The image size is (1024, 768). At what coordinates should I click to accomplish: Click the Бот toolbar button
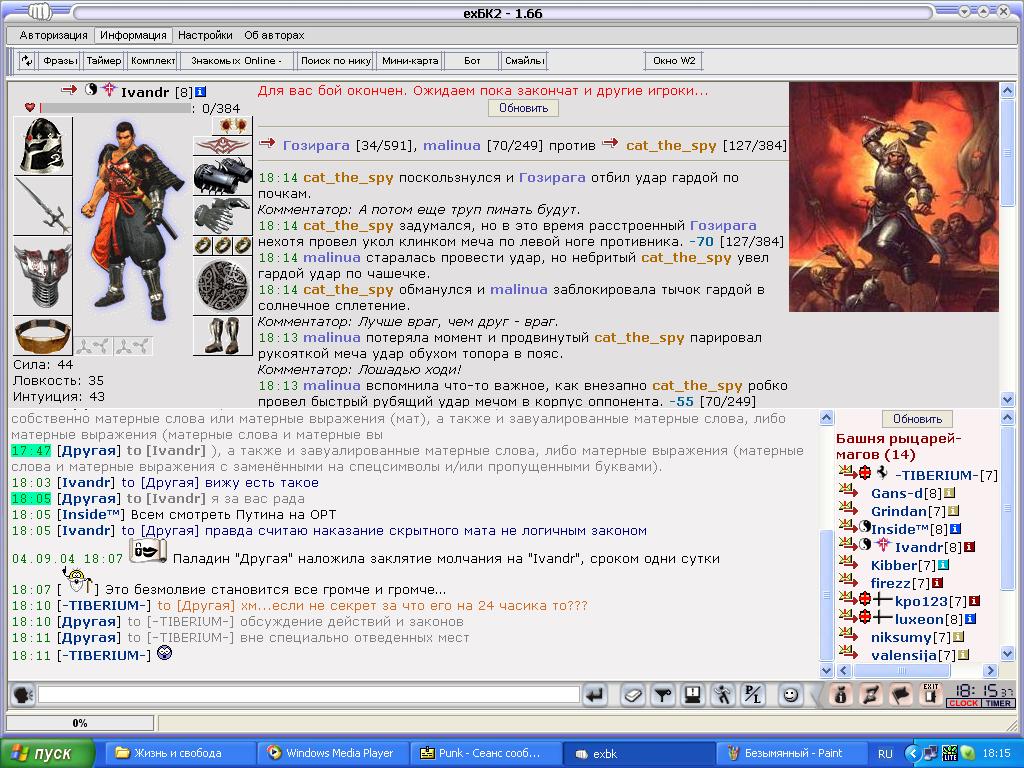[472, 61]
